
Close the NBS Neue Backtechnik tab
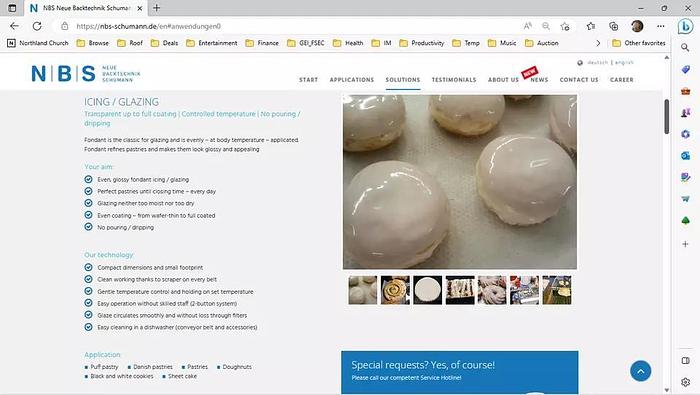pyautogui.click(x=140, y=8)
